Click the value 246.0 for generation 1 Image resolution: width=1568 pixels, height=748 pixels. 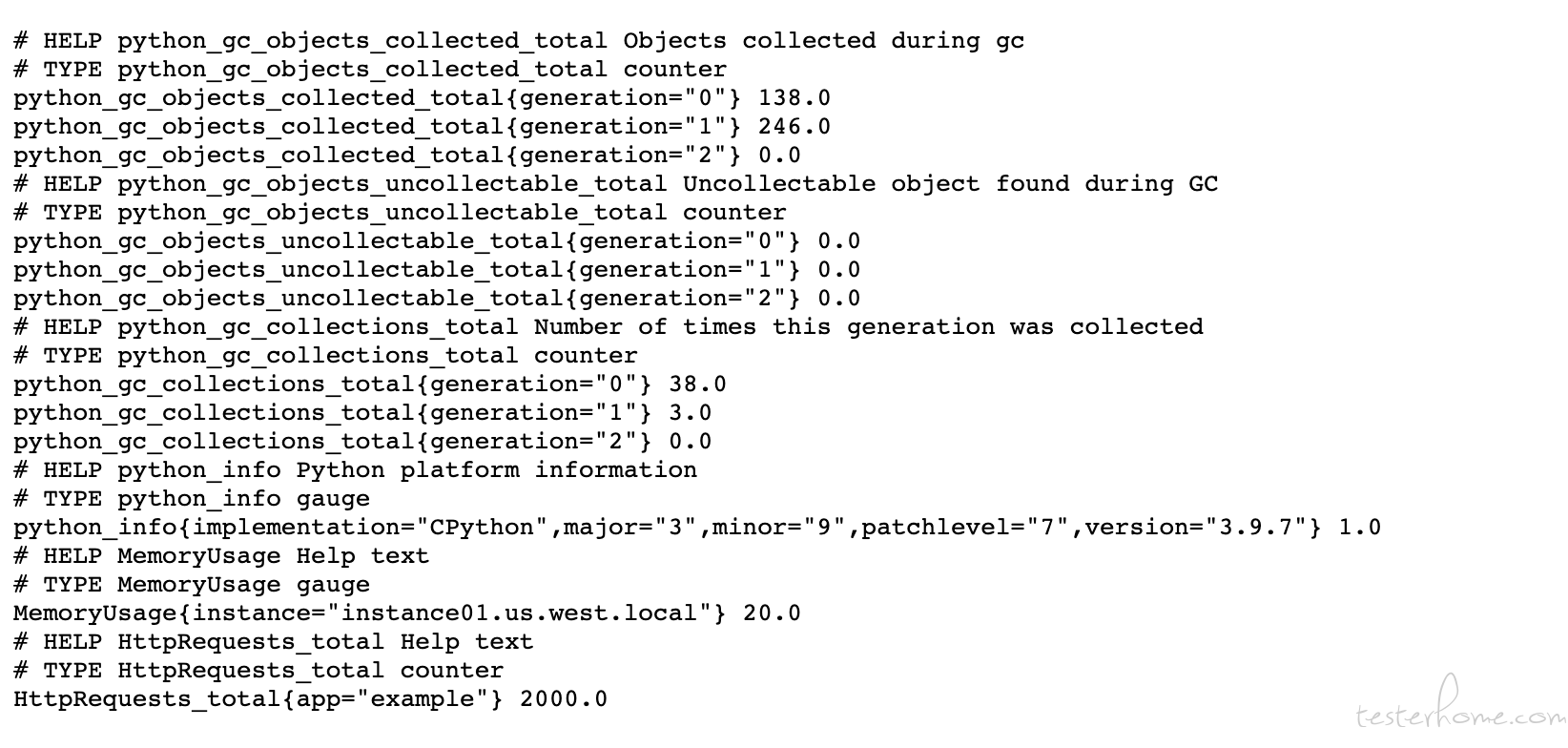[x=794, y=127]
